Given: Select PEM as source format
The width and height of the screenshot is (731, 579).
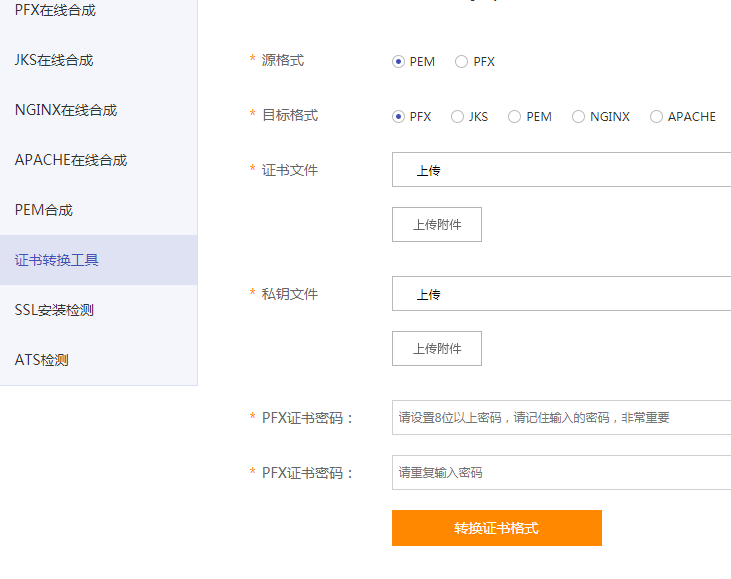Looking at the screenshot, I should pos(398,62).
